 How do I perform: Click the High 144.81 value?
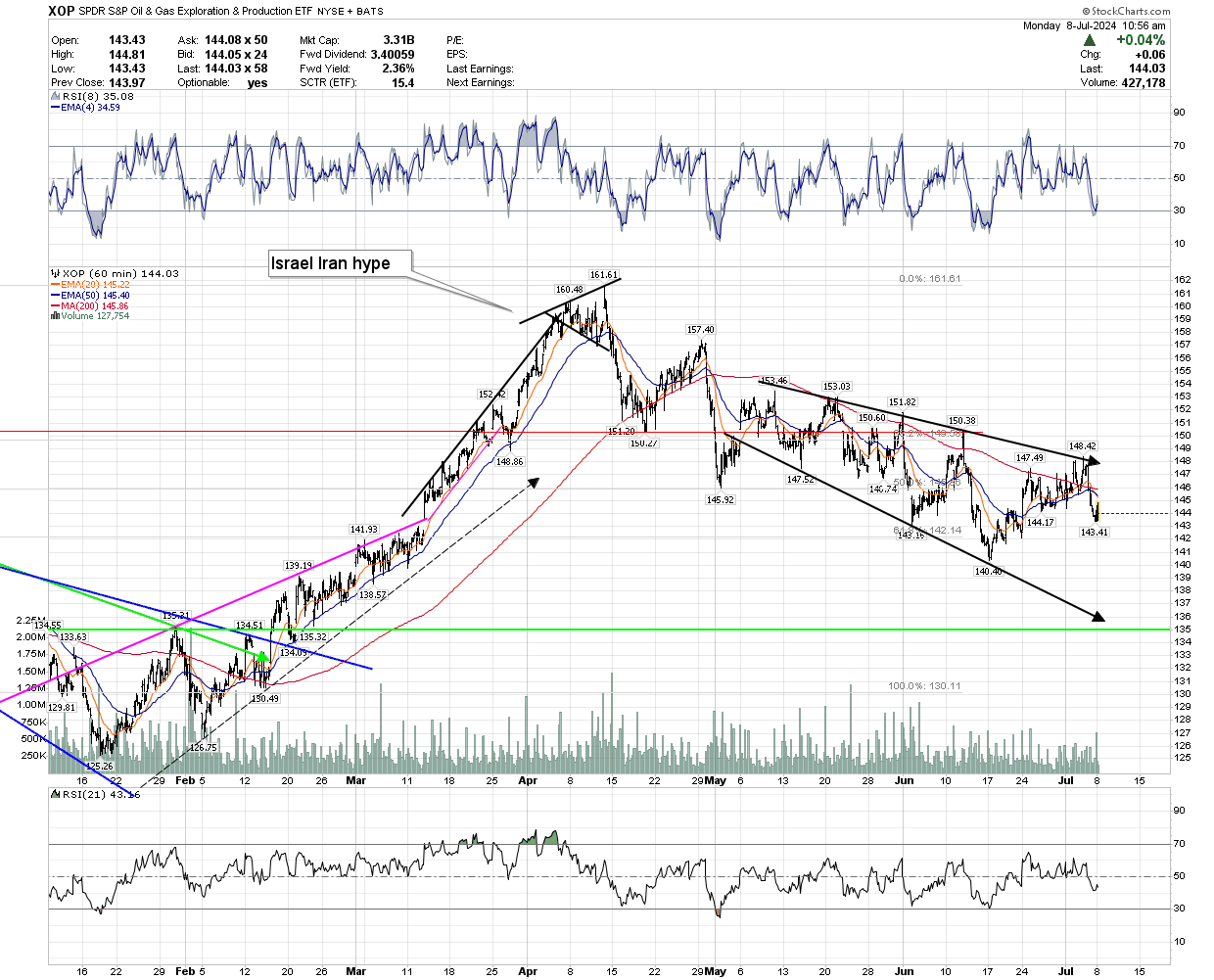[126, 55]
